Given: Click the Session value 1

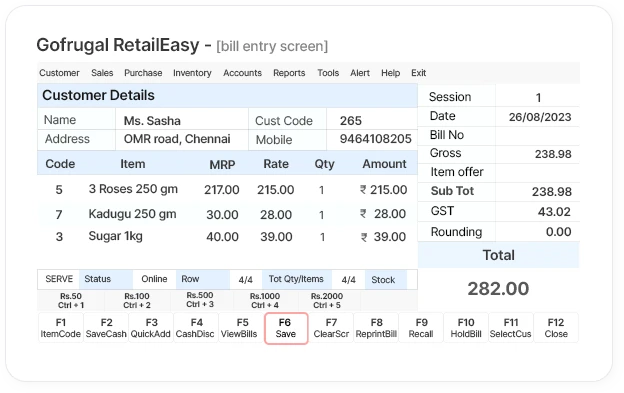Looking at the screenshot, I should pyautogui.click(x=538, y=97).
